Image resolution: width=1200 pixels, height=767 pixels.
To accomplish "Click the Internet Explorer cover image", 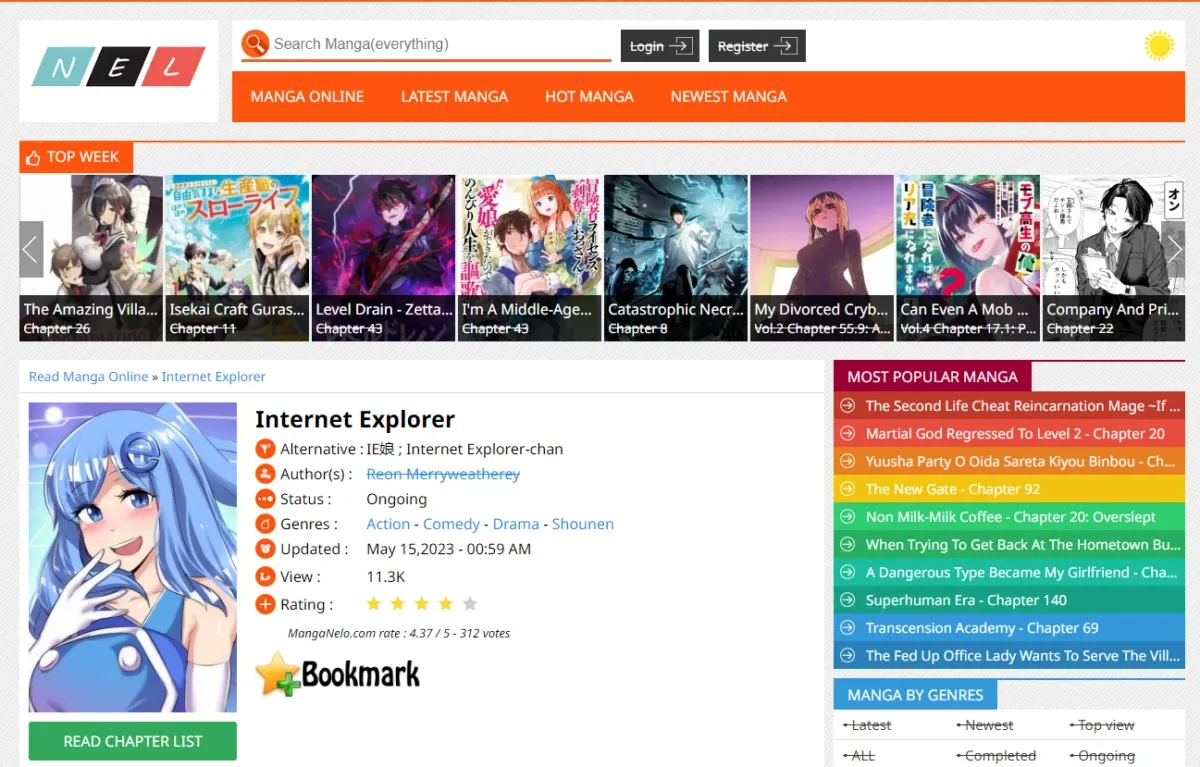I will (133, 557).
